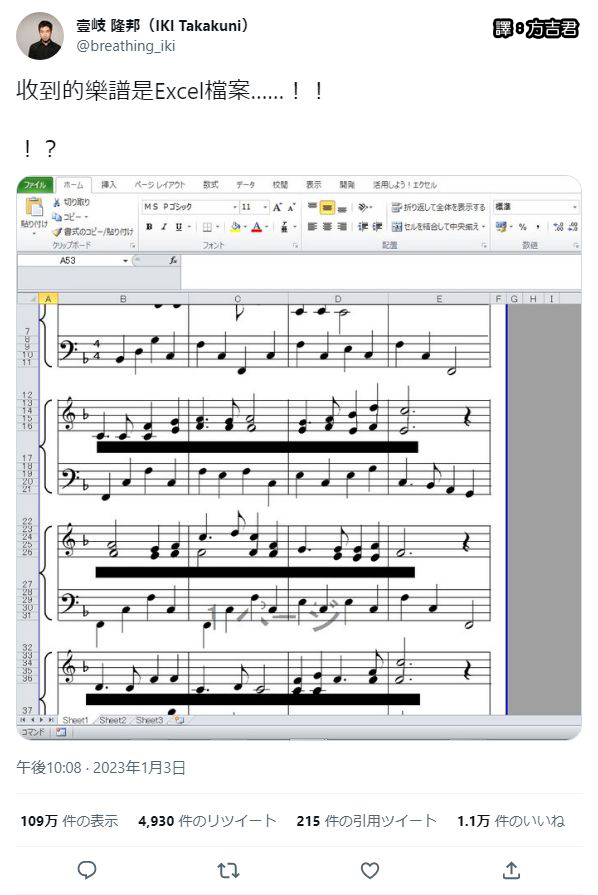
Task: Switch to the Insert (挿入) tab
Action: [108, 184]
